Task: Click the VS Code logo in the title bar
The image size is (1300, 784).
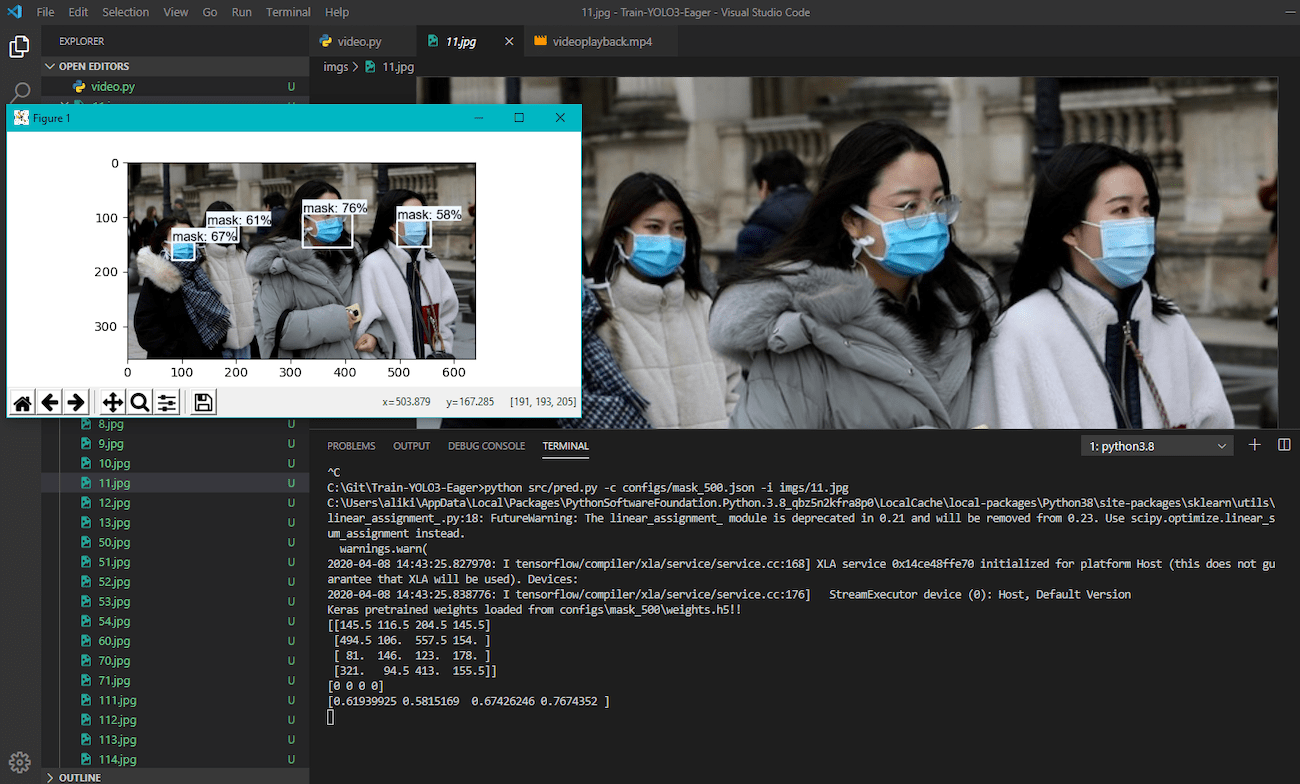Action: [x=14, y=12]
